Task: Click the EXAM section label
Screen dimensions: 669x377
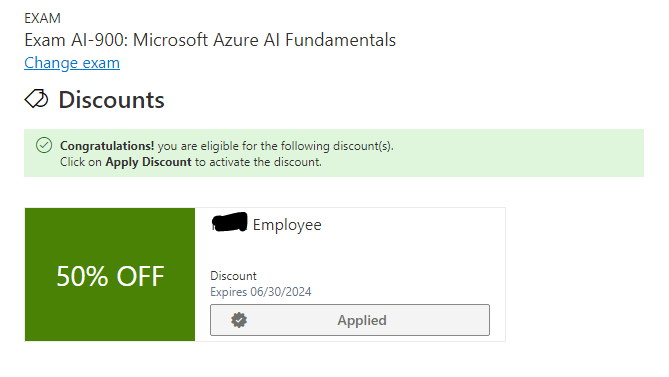Action: click(42, 18)
